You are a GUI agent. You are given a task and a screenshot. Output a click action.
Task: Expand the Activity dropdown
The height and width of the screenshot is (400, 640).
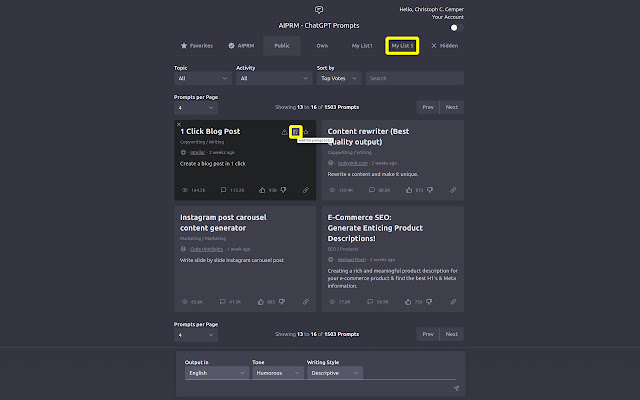pyautogui.click(x=274, y=78)
